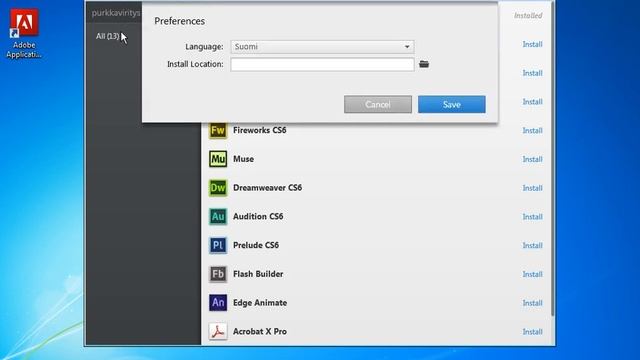Click the Acrobat X Pro name text
Image resolution: width=640 pixels, height=360 pixels.
click(260, 331)
